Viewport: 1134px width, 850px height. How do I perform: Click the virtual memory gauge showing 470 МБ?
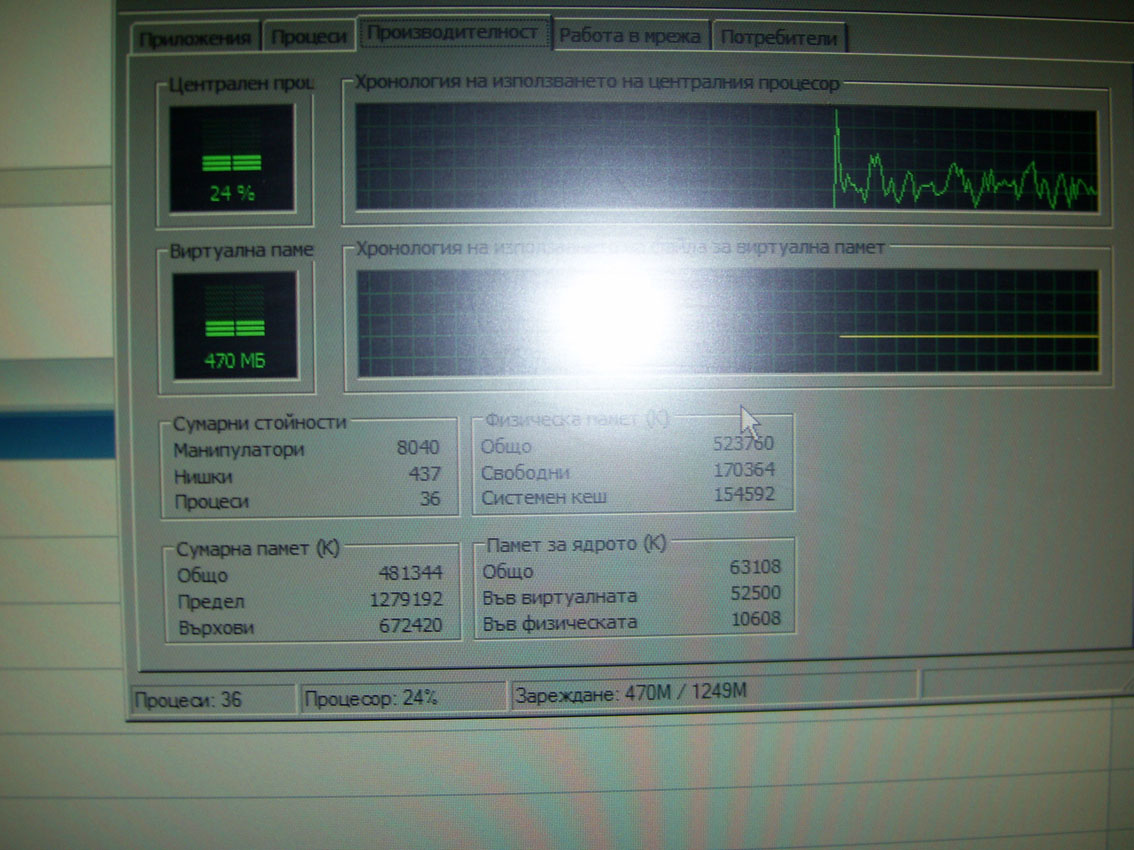click(x=235, y=325)
